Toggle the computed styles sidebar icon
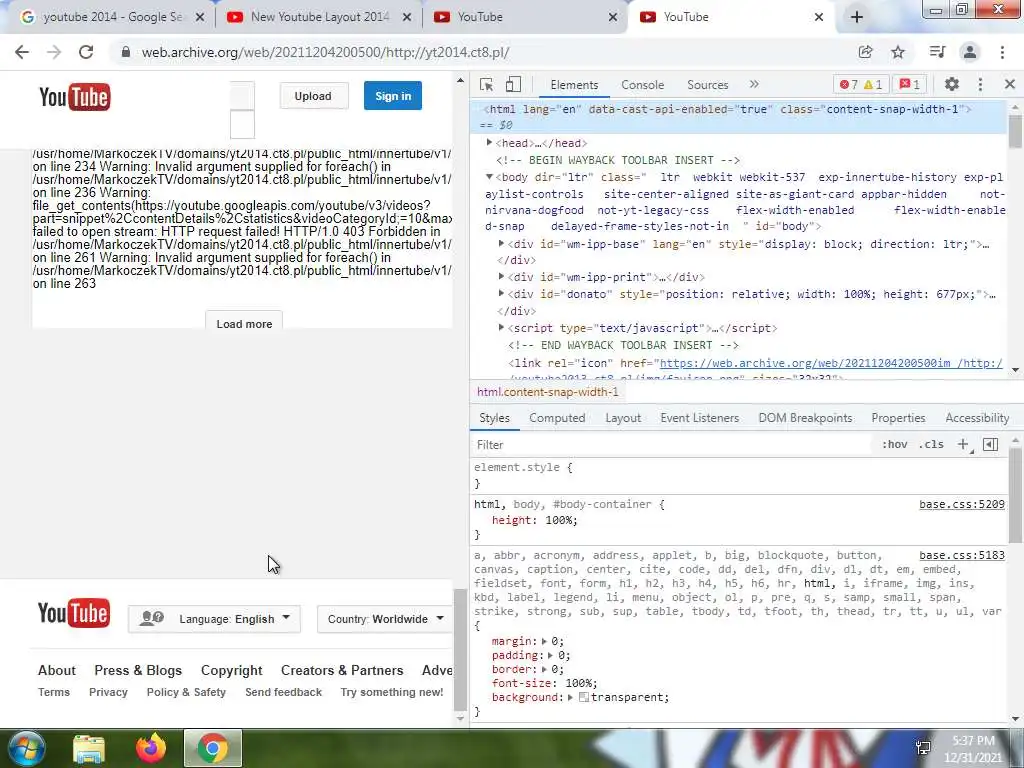 pos(991,445)
